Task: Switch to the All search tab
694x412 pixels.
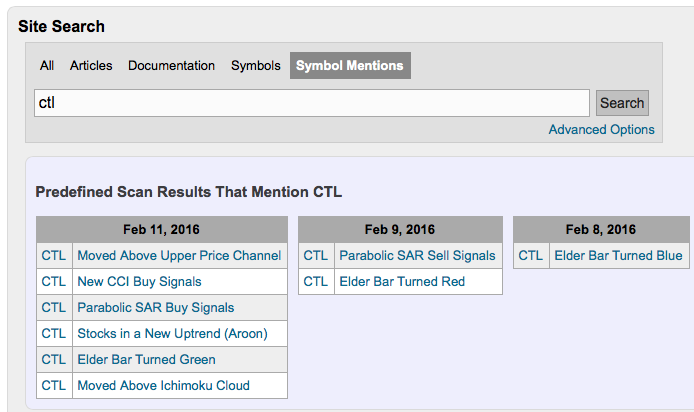Action: coord(47,66)
